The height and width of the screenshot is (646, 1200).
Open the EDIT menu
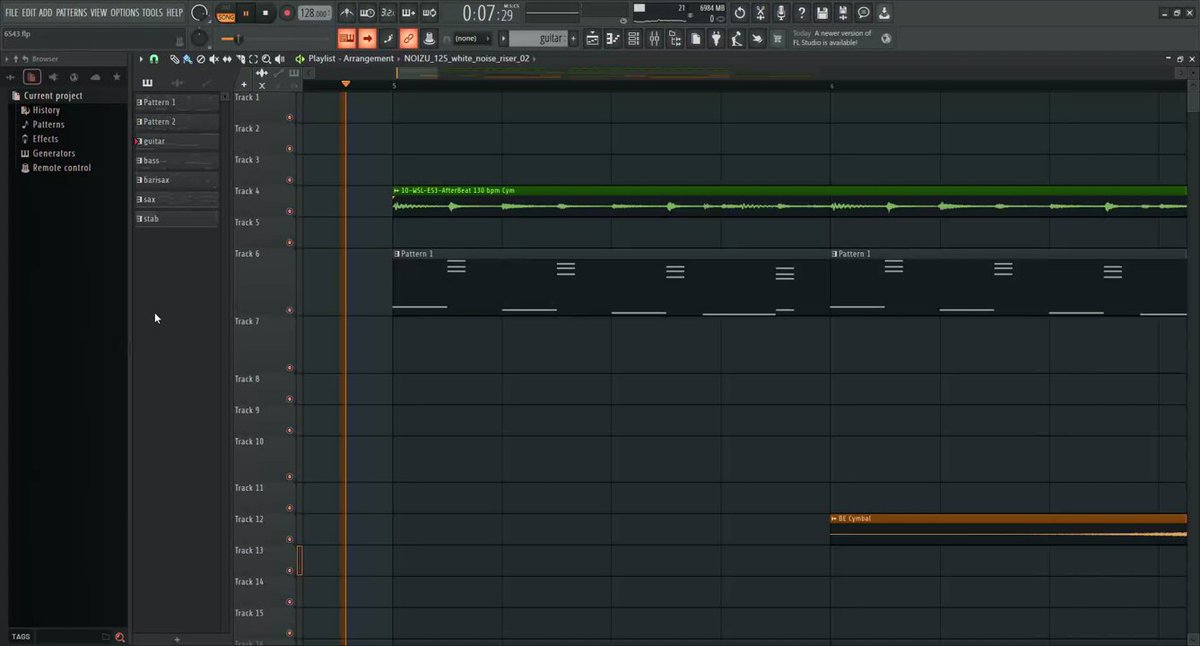pos(30,12)
